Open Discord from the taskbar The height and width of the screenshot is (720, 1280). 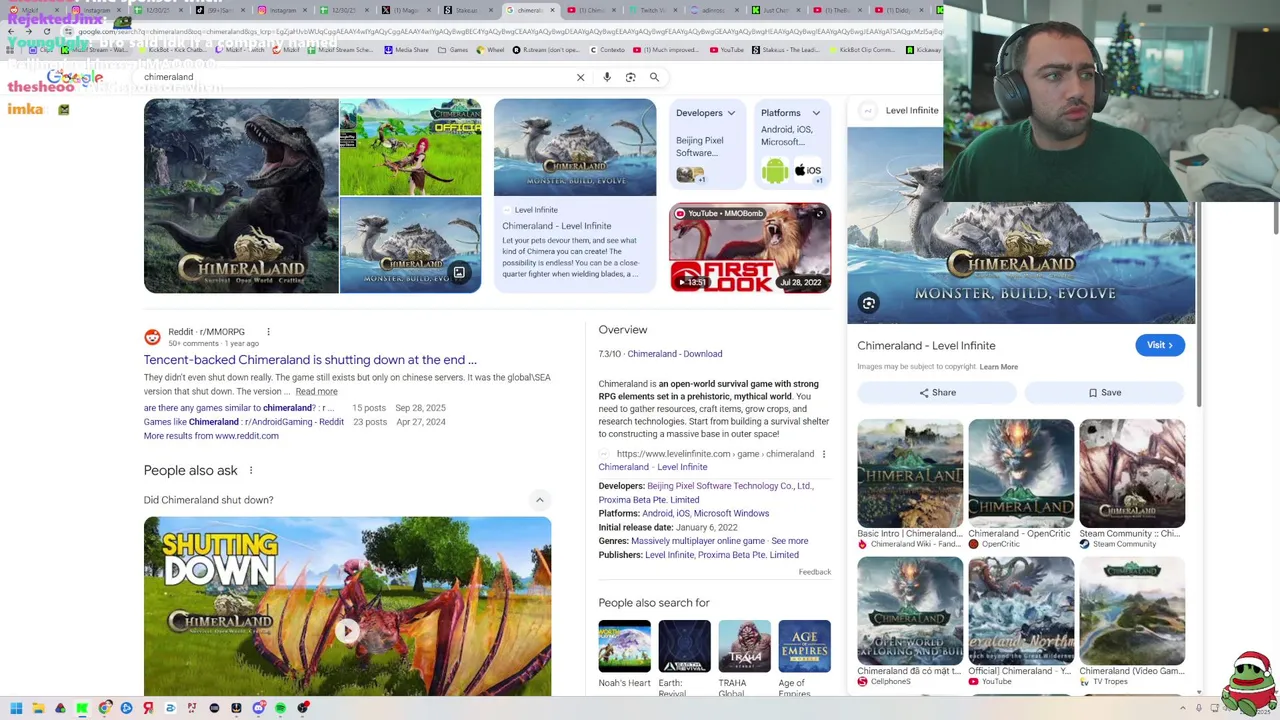point(258,708)
